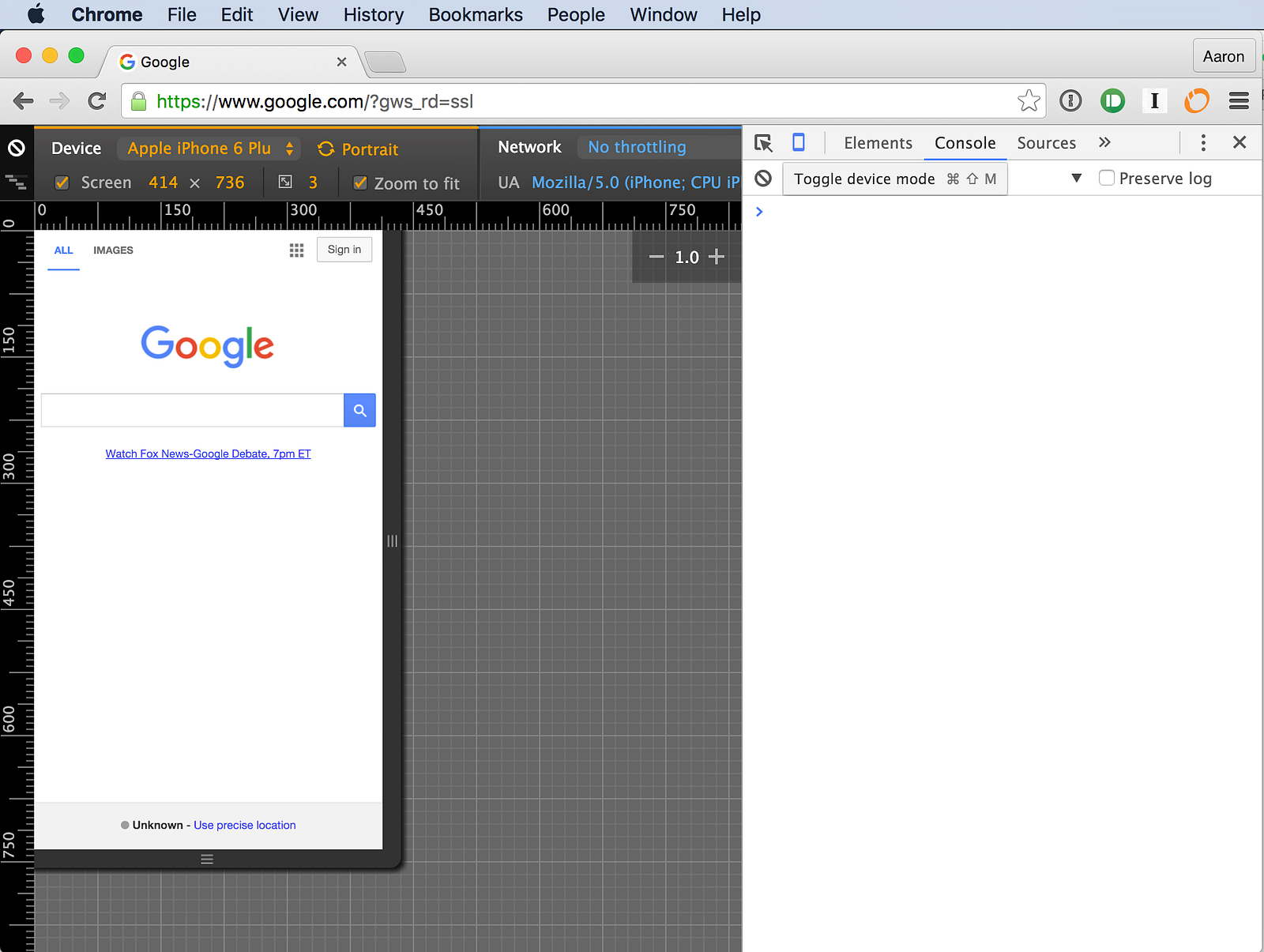Open the Help menu
The width and height of the screenshot is (1264, 952).
pos(741,14)
